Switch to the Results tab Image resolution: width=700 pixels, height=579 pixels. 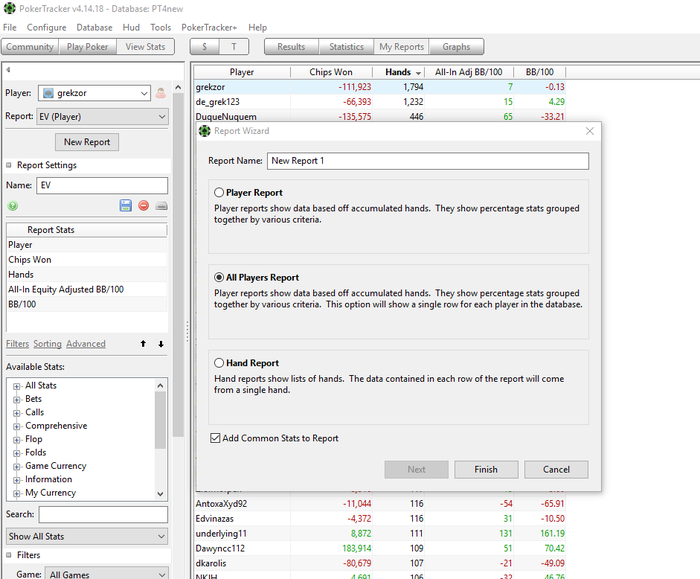point(291,46)
